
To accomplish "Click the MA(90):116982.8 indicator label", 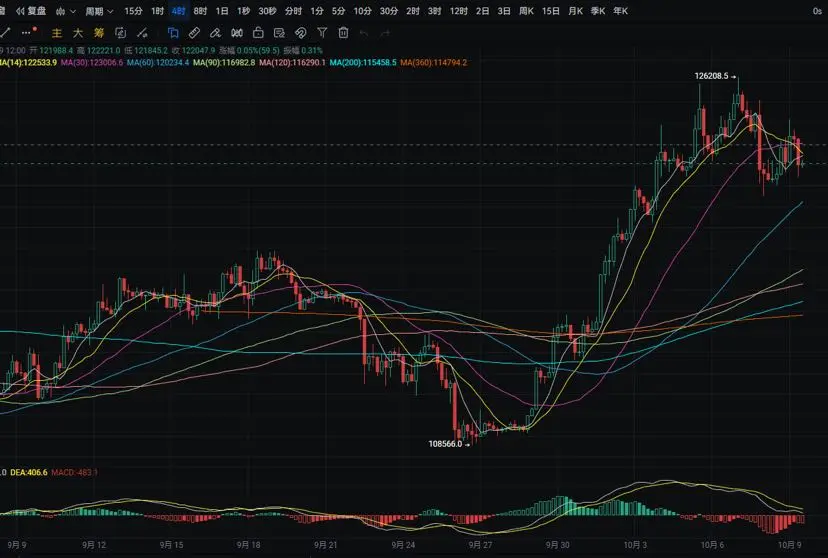I will pos(224,62).
